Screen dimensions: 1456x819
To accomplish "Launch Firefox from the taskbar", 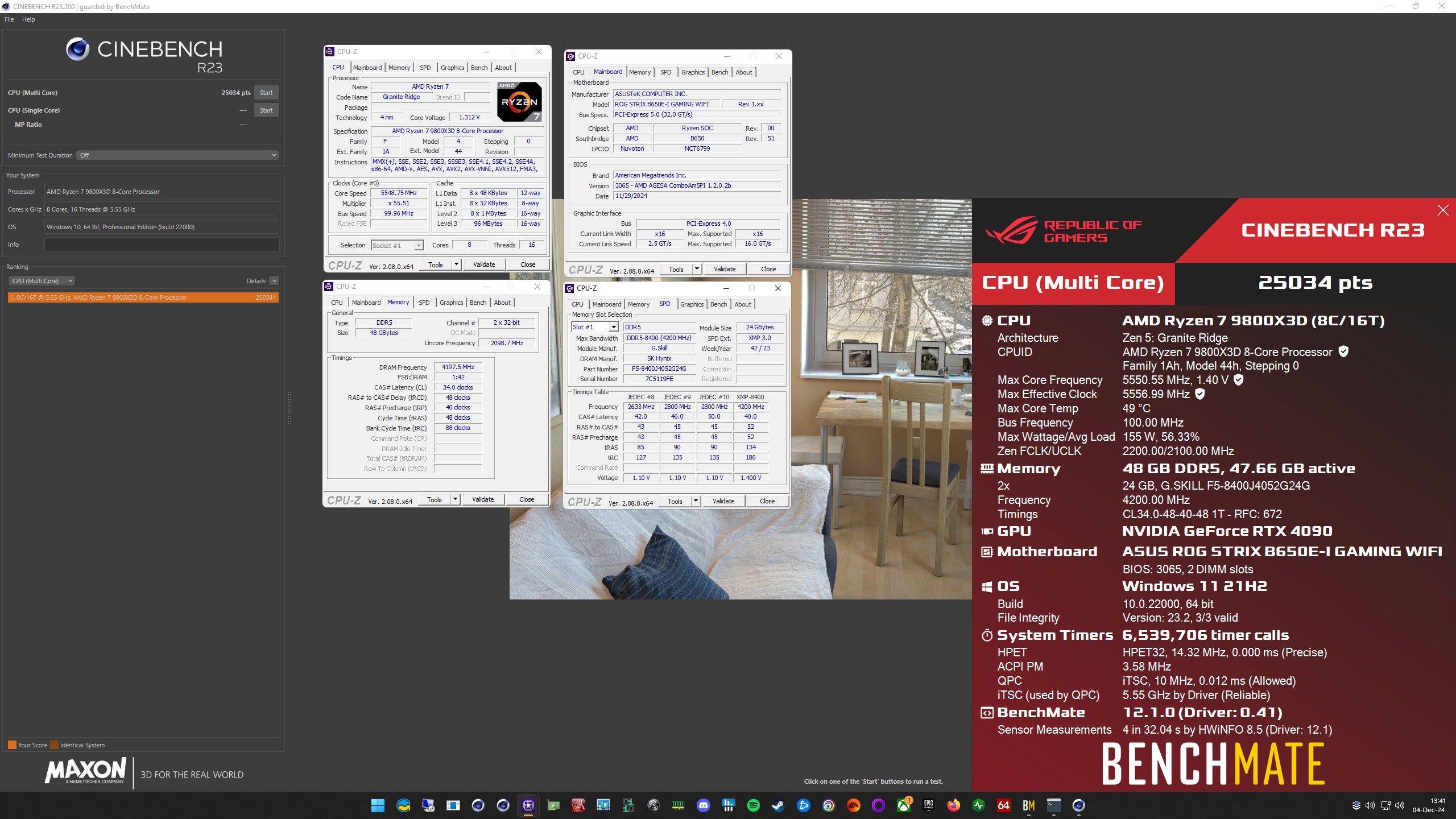I will 953,805.
